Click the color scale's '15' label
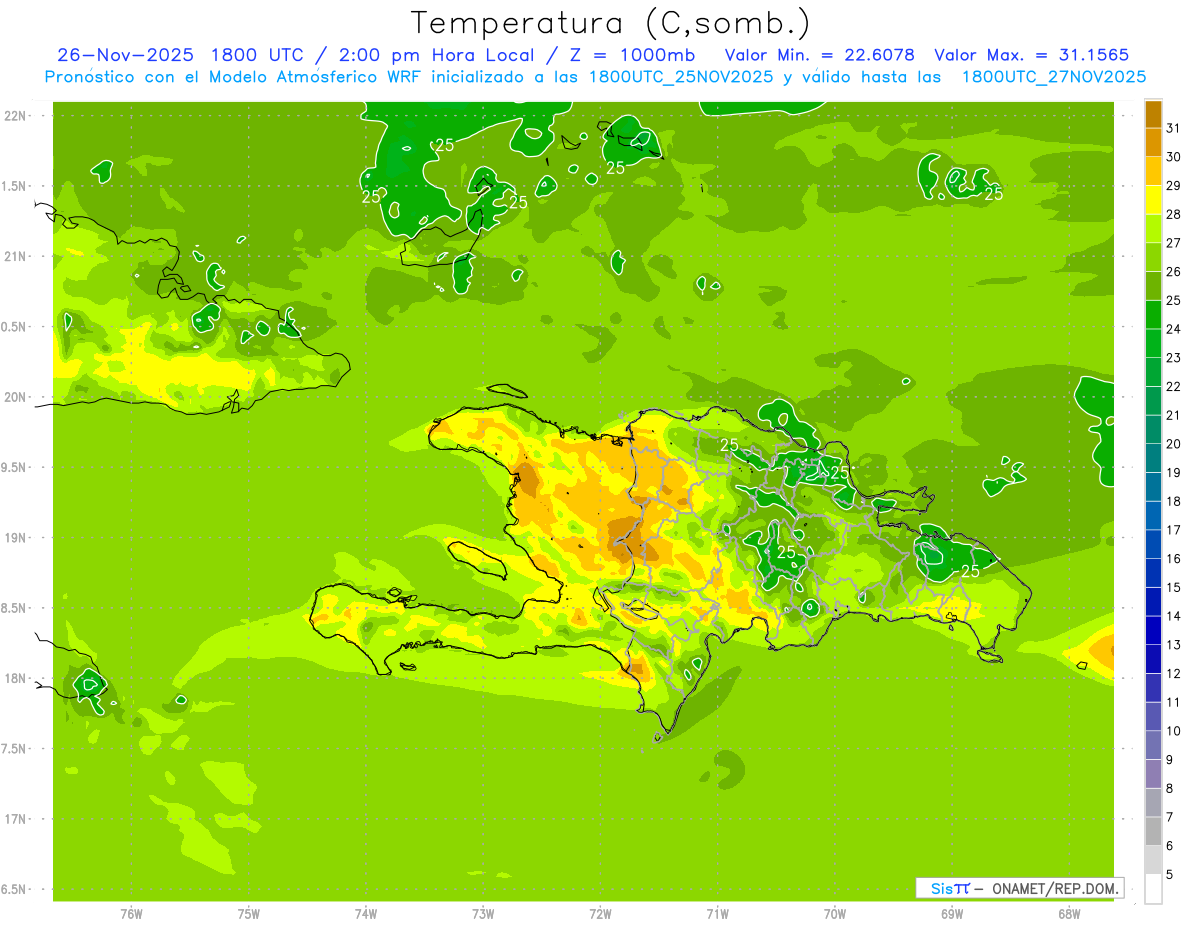Viewport: 1200px width, 927px height. (x=1174, y=588)
